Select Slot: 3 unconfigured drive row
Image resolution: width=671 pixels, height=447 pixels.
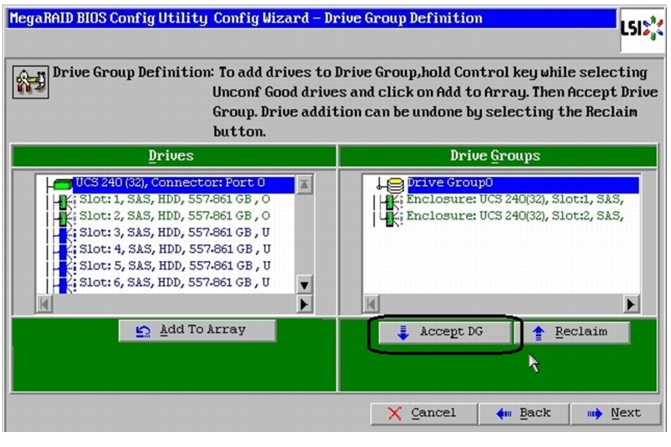click(175, 232)
